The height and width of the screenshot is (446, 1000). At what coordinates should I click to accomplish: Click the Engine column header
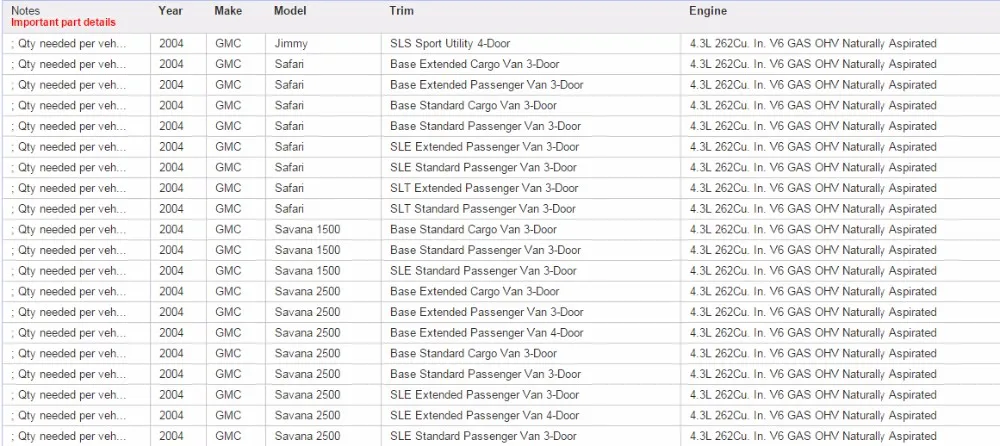point(708,11)
